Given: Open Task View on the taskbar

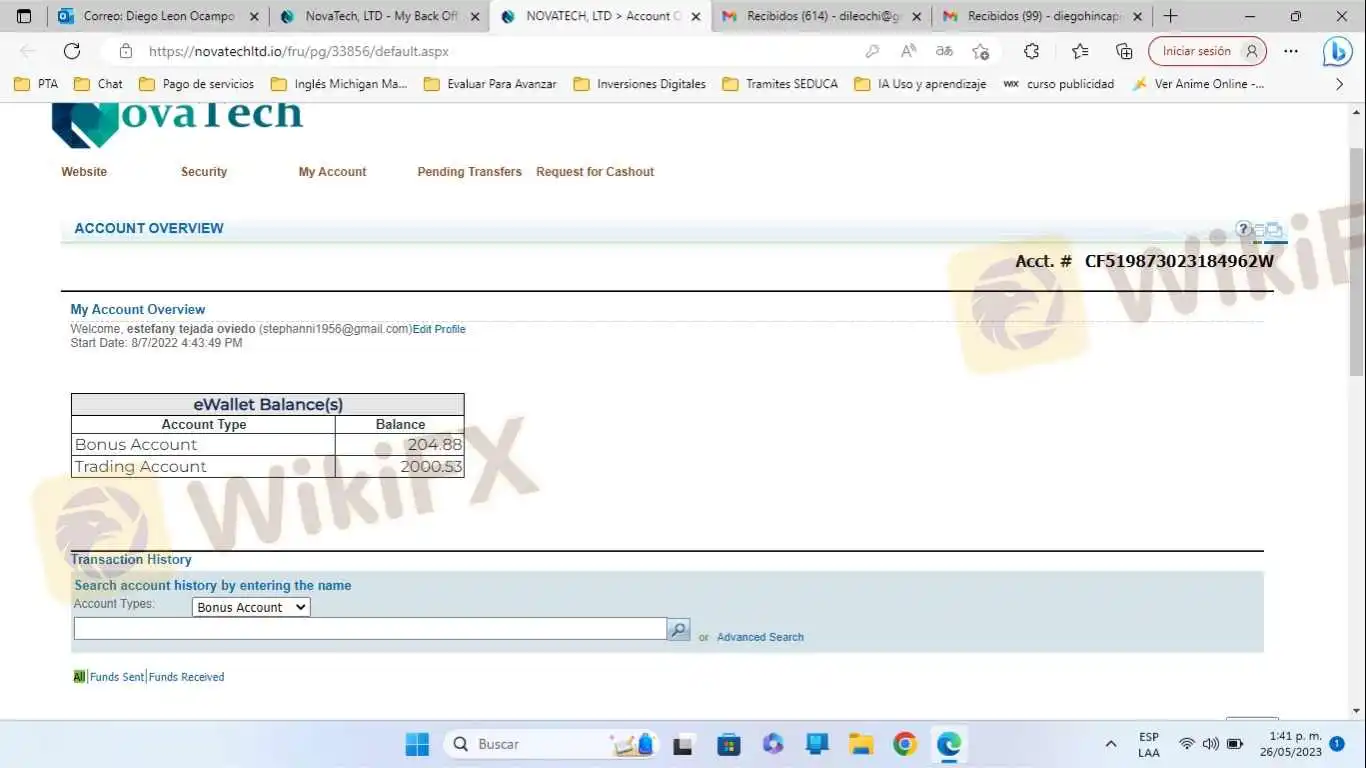Looking at the screenshot, I should [683, 744].
